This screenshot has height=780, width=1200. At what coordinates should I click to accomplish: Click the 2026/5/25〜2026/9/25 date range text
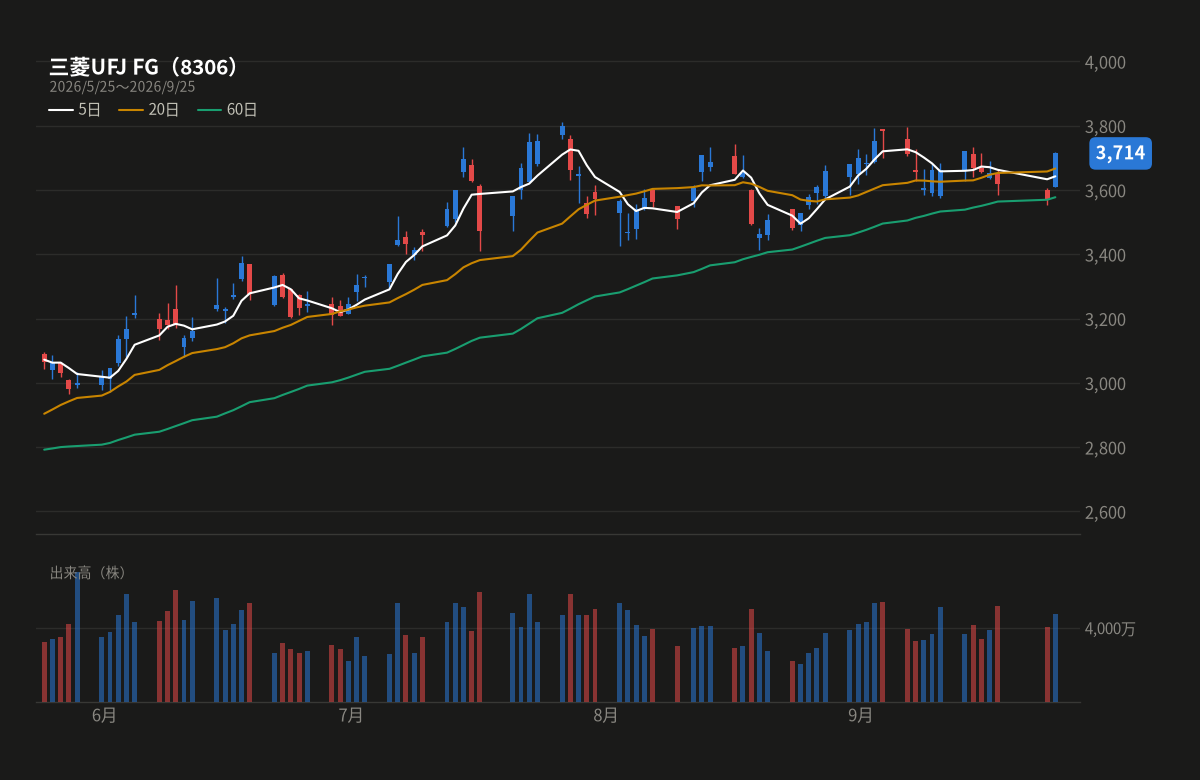tap(122, 87)
